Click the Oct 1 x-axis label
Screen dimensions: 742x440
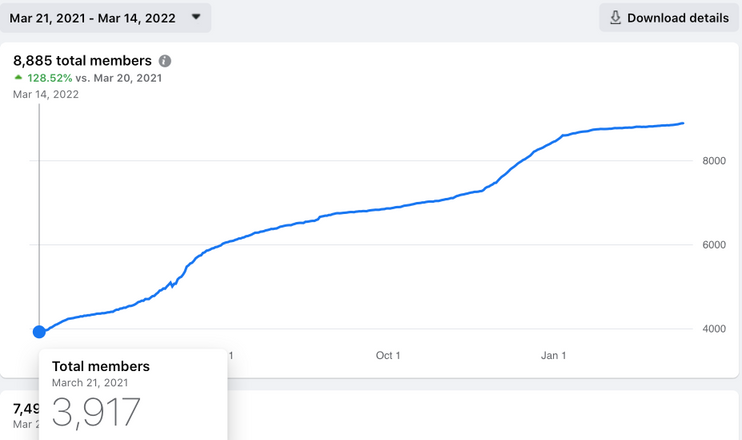click(388, 355)
